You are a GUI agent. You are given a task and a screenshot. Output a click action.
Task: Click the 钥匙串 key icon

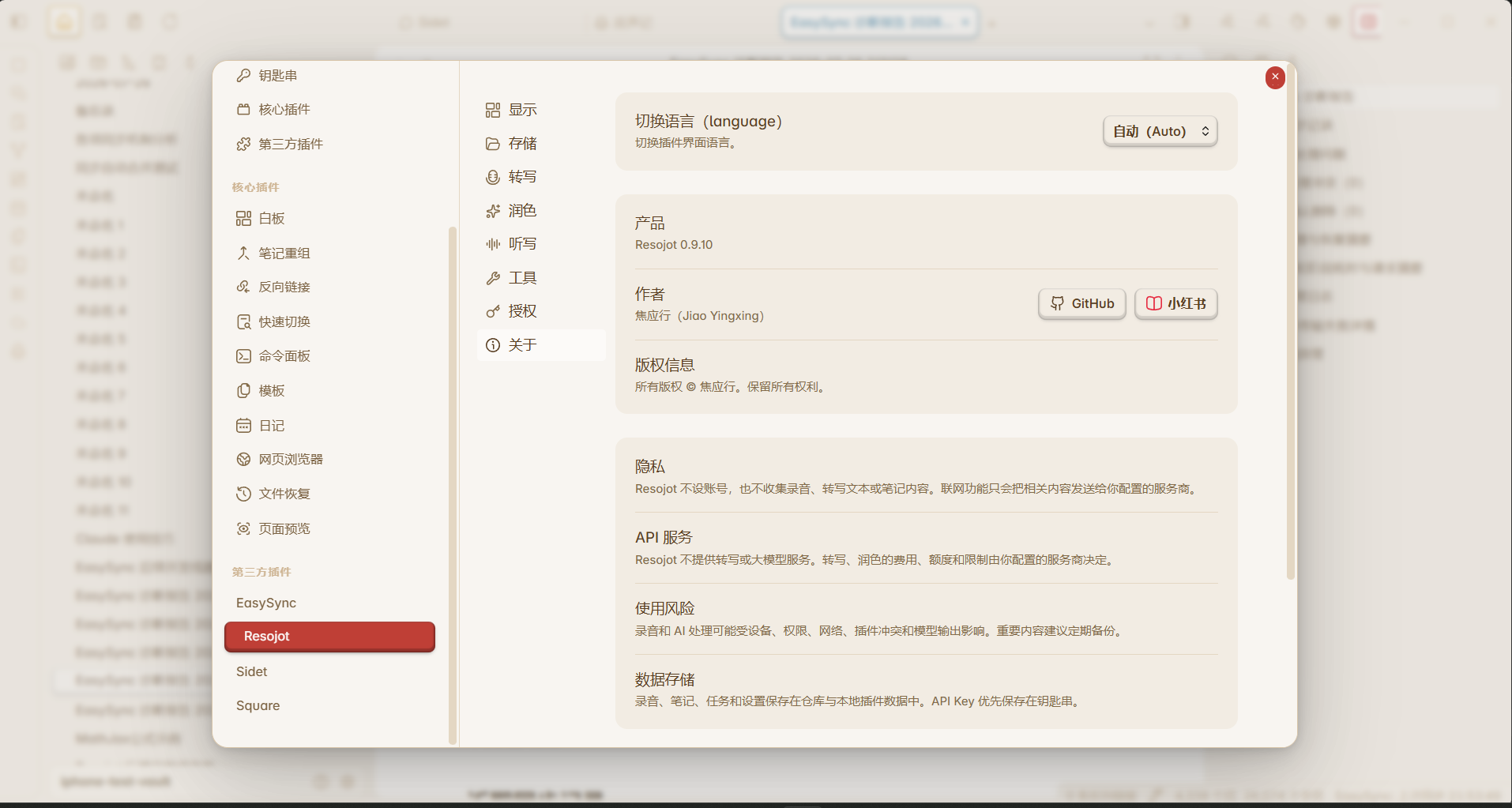click(243, 76)
